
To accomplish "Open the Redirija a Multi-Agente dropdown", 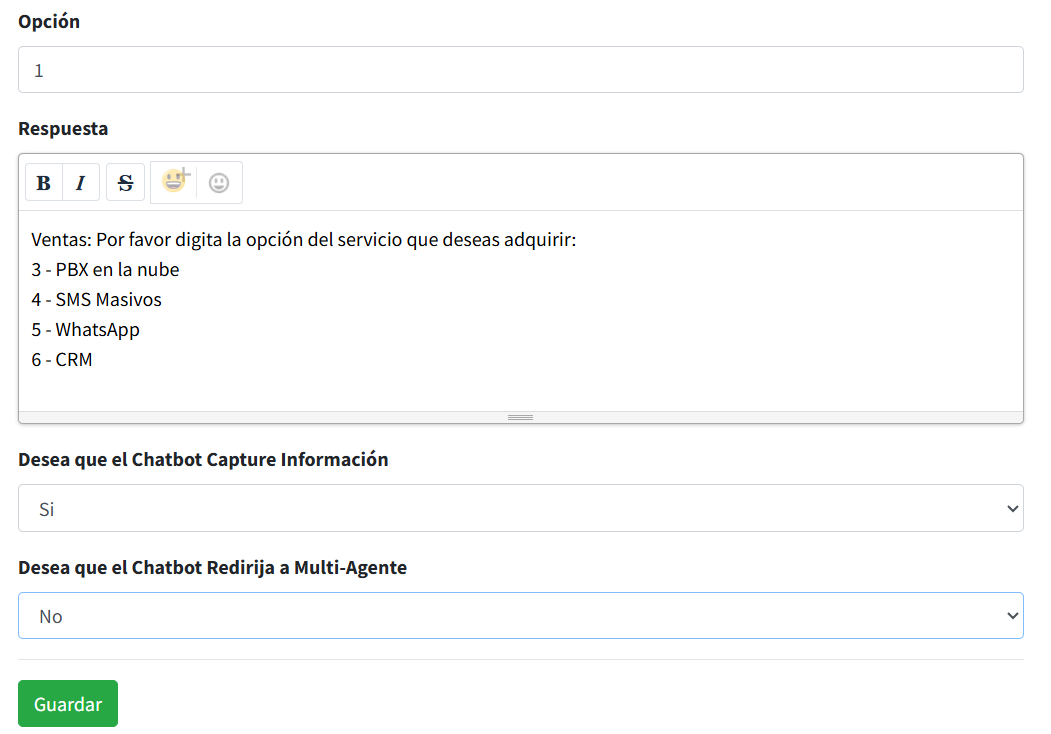I will pyautogui.click(x=521, y=615).
